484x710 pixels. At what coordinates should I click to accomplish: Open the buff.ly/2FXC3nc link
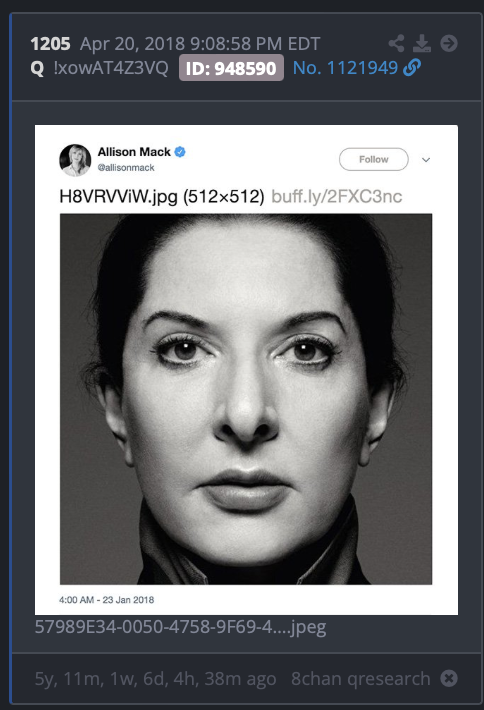(x=336, y=197)
